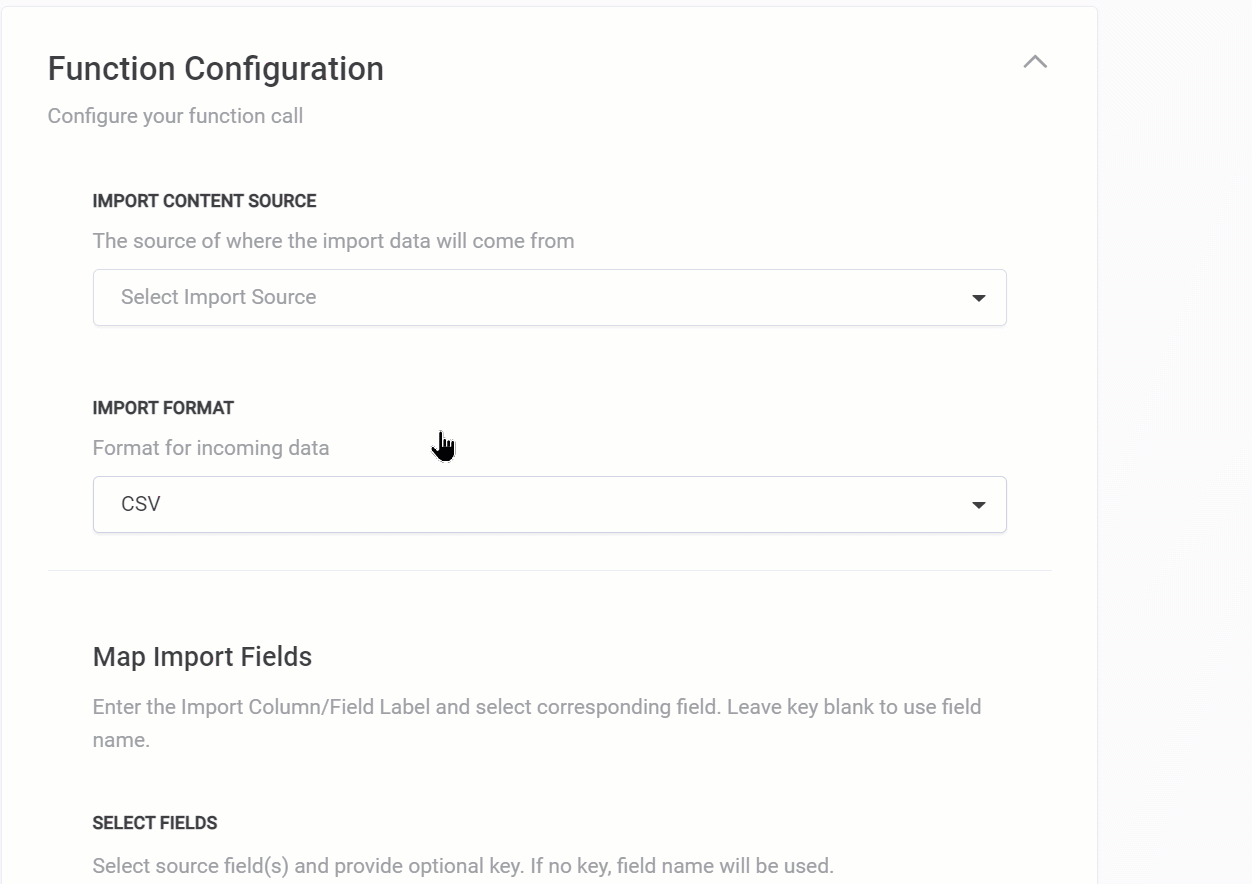Click the CSV value text
The image size is (1252, 884).
(x=141, y=504)
